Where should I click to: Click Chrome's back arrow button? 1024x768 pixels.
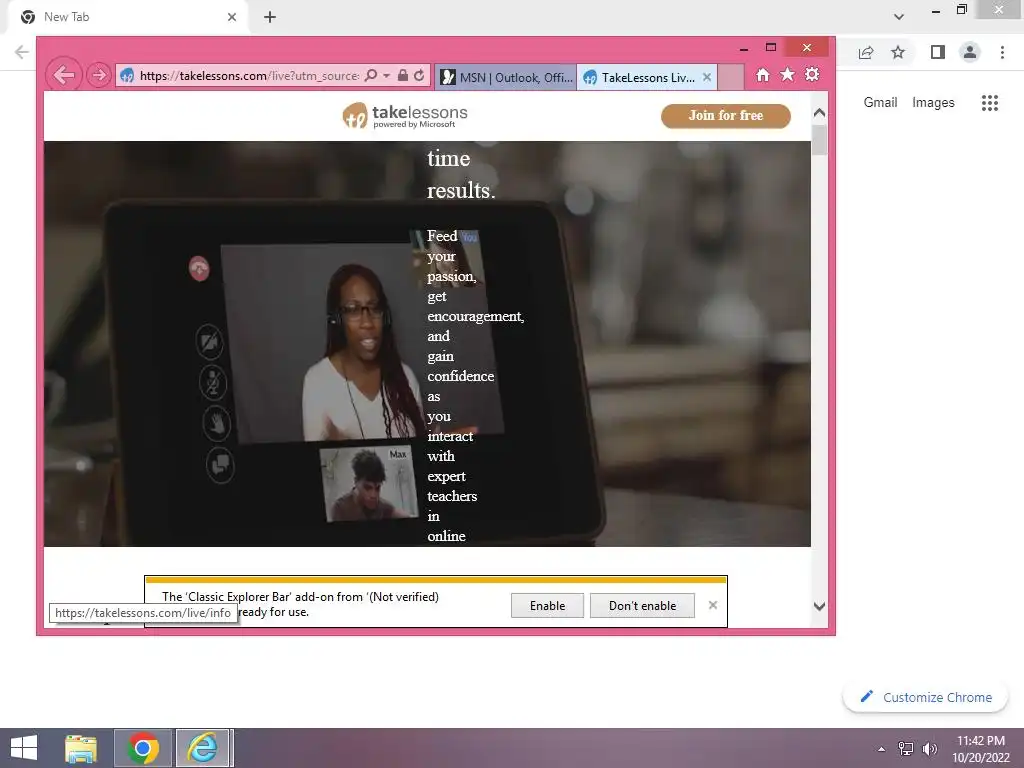pos(21,52)
